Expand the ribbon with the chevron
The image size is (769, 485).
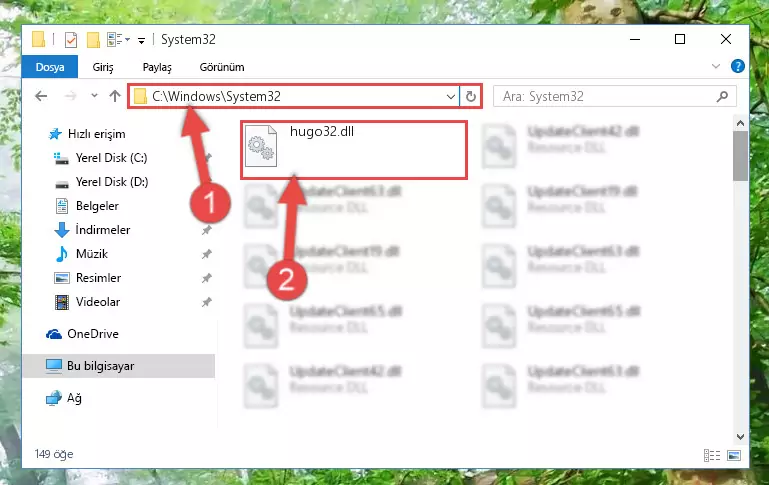point(716,66)
